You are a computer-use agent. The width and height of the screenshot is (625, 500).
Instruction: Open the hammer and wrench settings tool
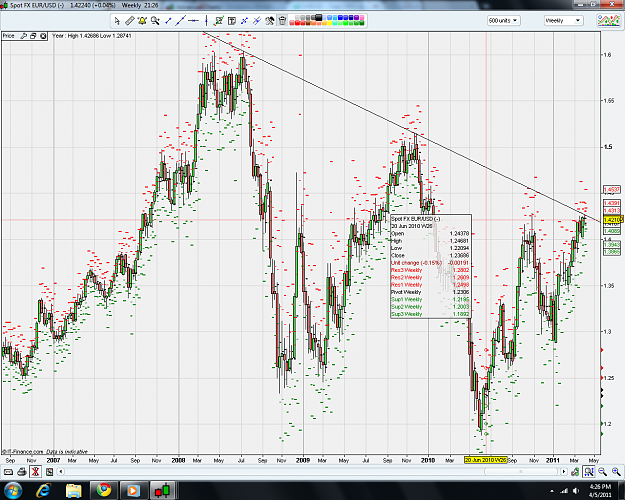coord(269,21)
